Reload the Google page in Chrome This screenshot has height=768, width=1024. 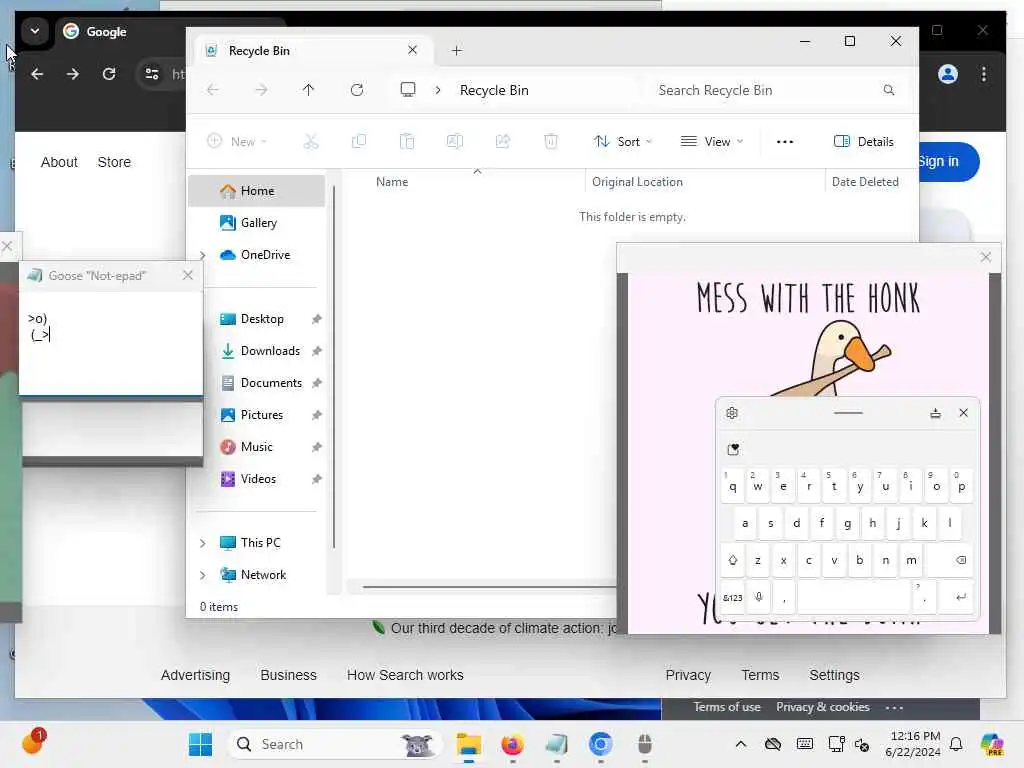tap(109, 74)
